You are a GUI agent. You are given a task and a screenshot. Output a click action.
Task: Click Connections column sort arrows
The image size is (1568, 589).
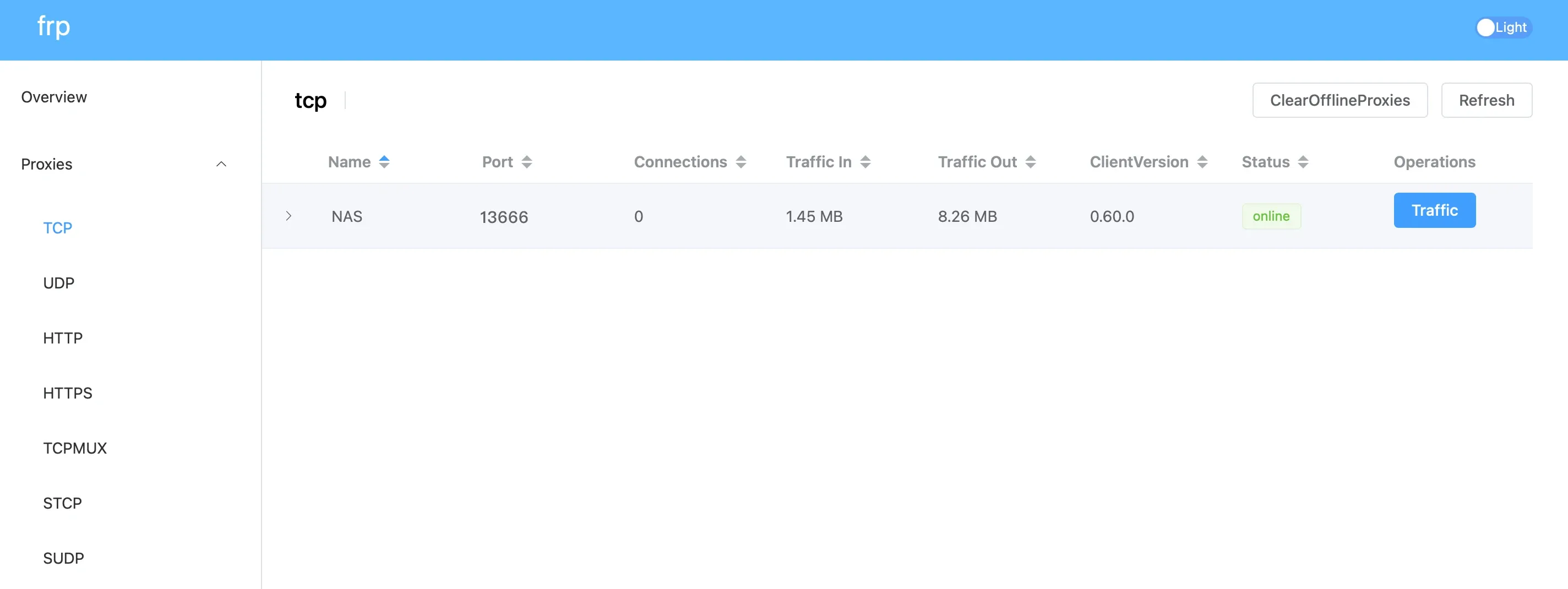coord(741,162)
